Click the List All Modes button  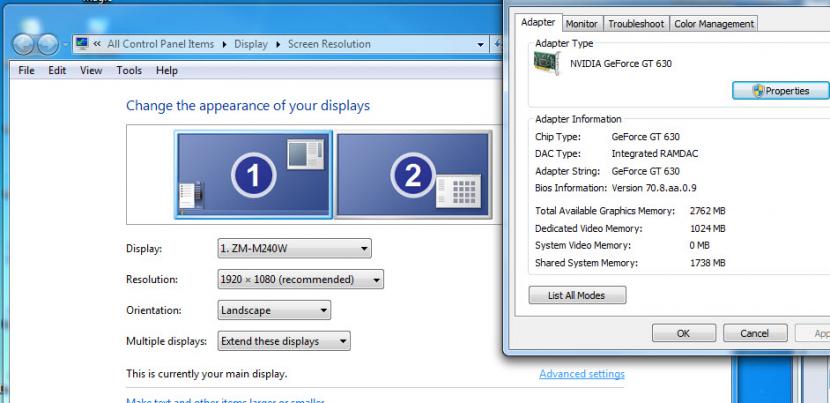(577, 295)
